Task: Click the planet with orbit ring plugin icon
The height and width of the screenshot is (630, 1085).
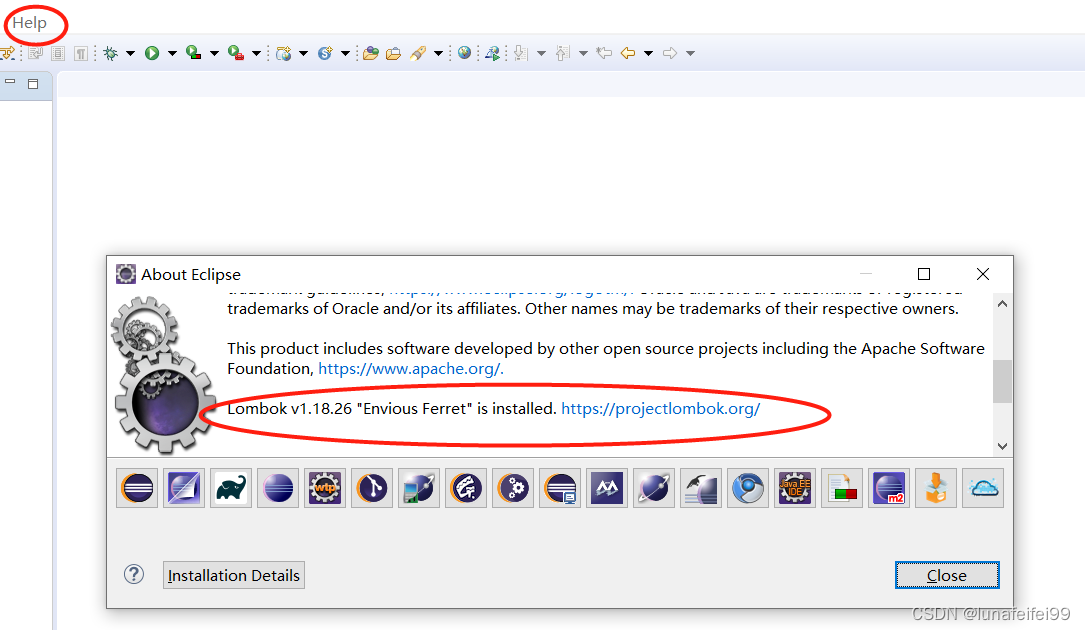Action: click(x=654, y=488)
